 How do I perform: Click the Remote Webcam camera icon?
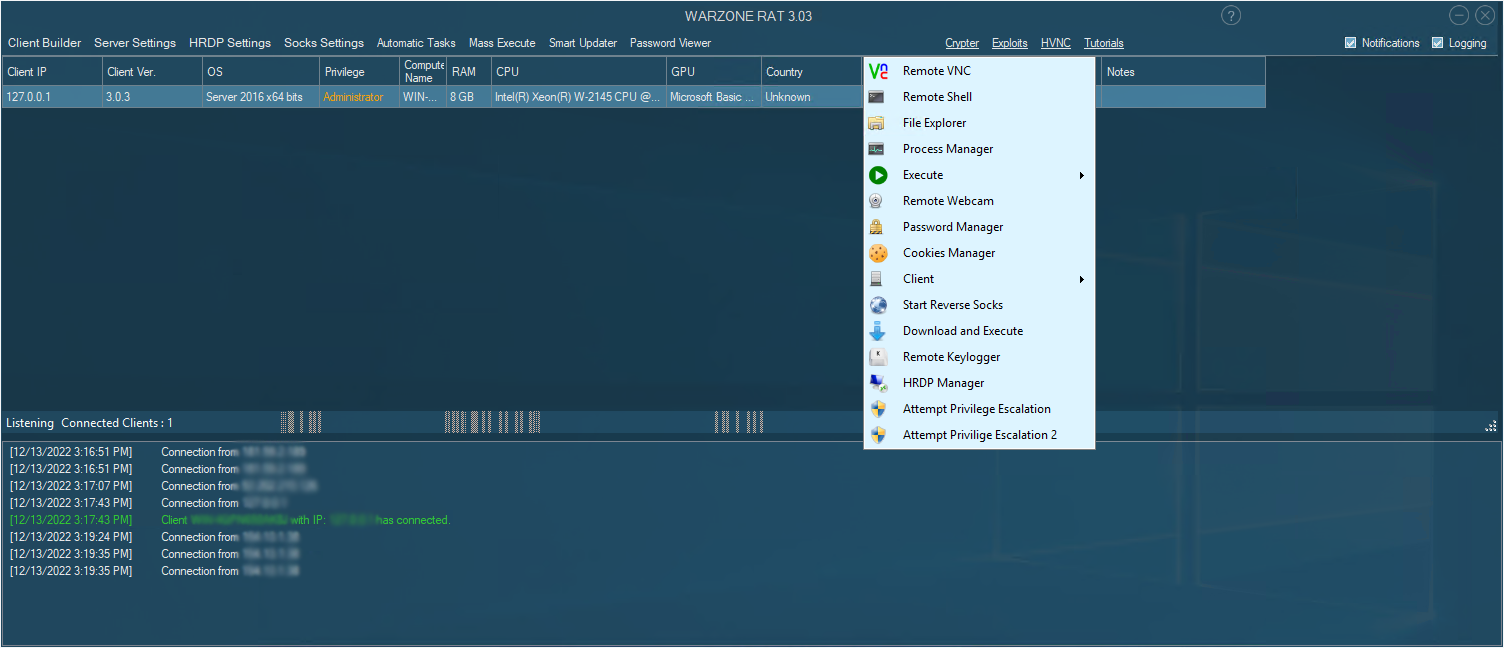point(877,201)
